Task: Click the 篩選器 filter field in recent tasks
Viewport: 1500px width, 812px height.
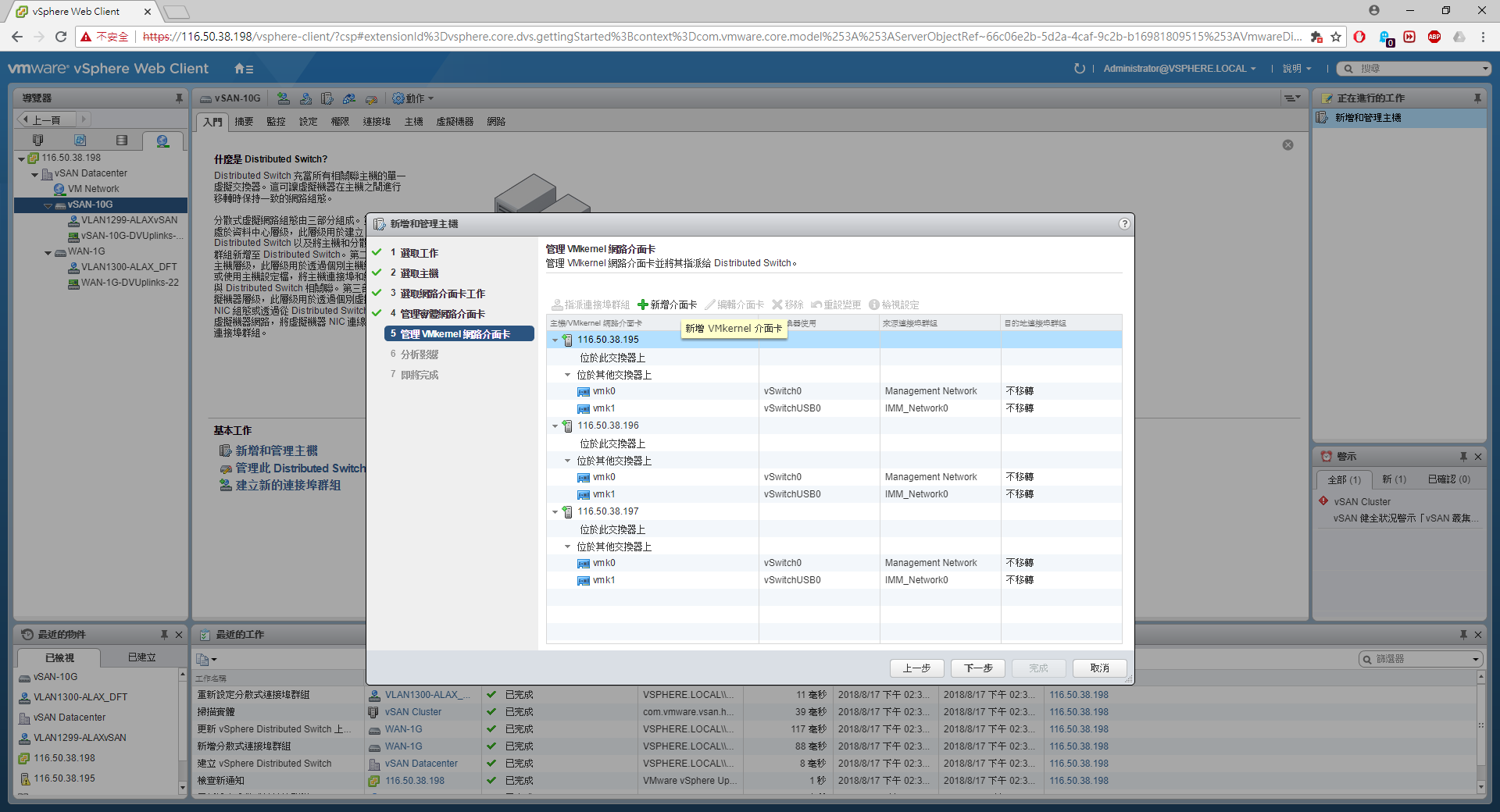Action: (x=1422, y=659)
